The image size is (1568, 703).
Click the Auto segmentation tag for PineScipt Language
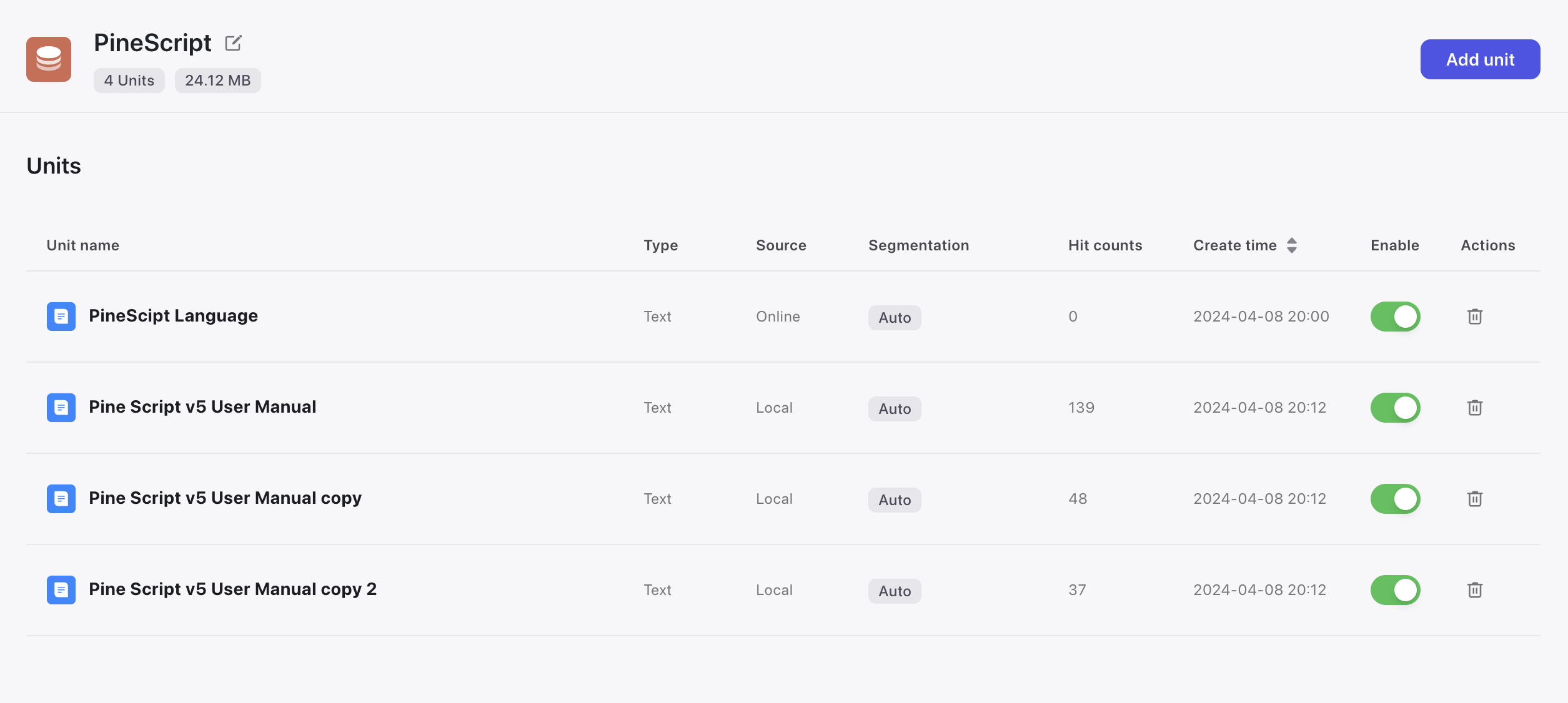pos(895,318)
